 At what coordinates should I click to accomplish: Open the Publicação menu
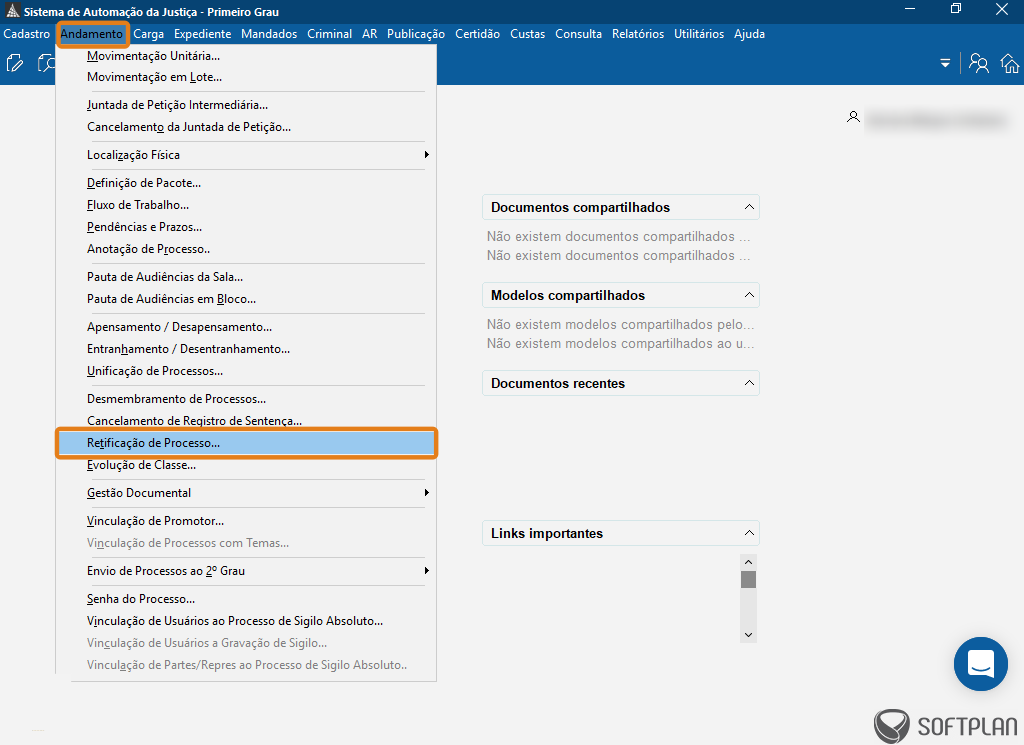click(x=416, y=34)
